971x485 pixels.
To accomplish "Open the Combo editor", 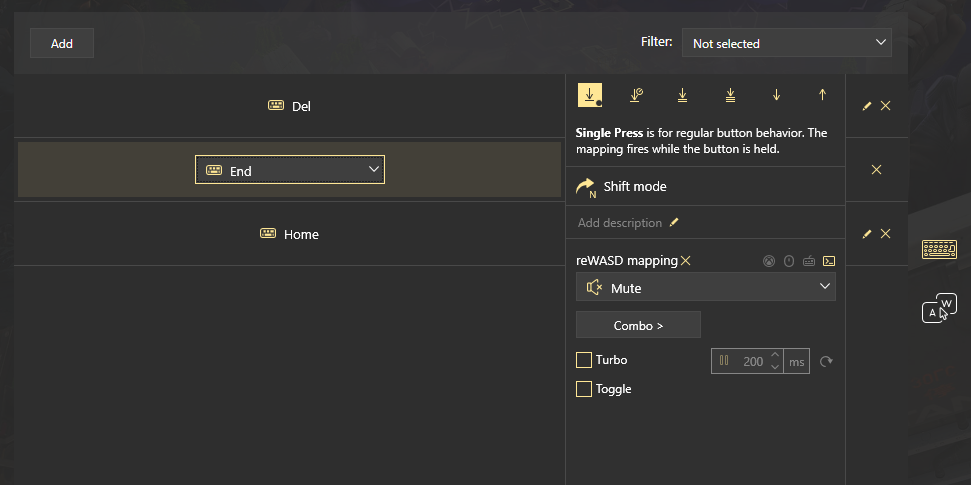I will [x=638, y=325].
